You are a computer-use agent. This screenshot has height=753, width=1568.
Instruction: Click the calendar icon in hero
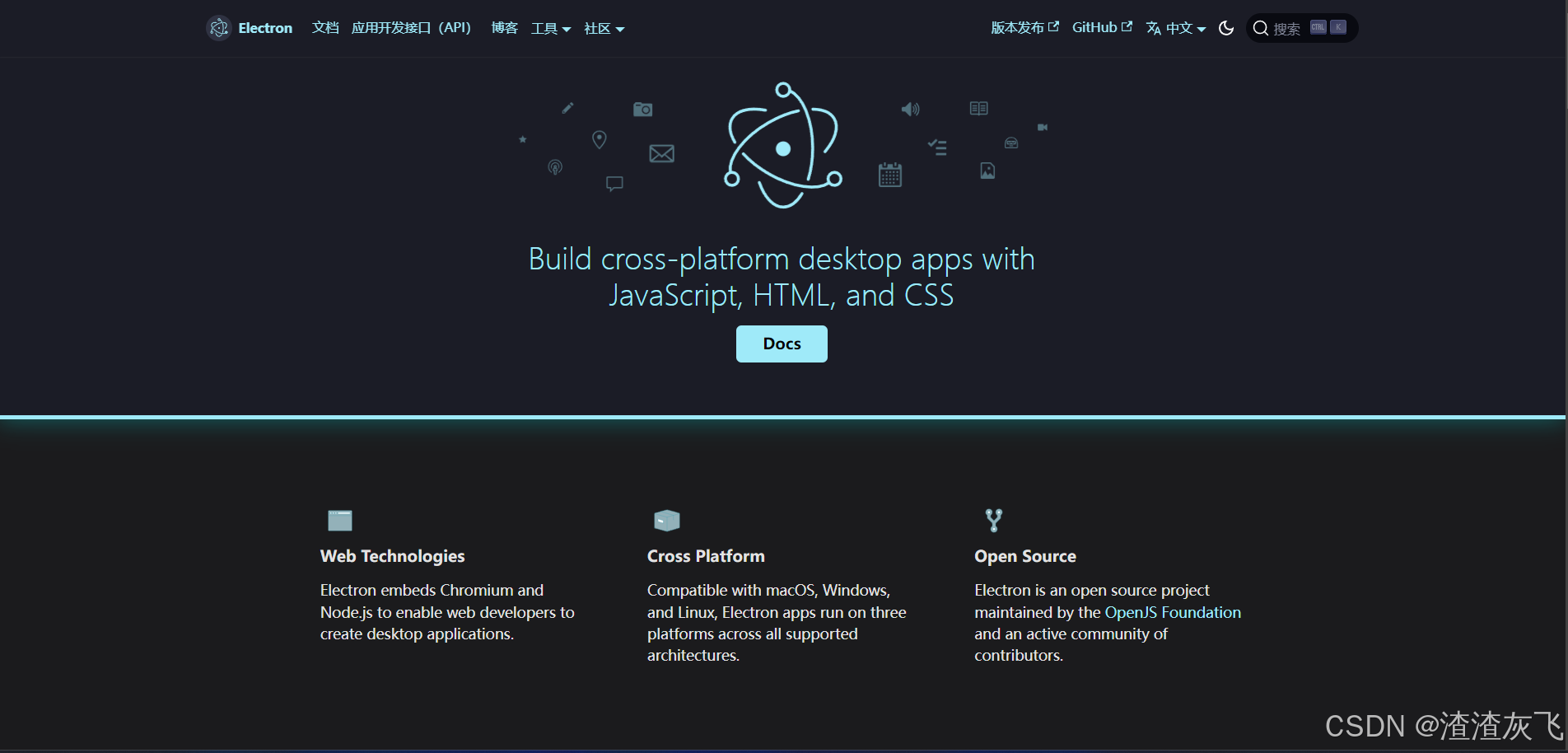[890, 174]
